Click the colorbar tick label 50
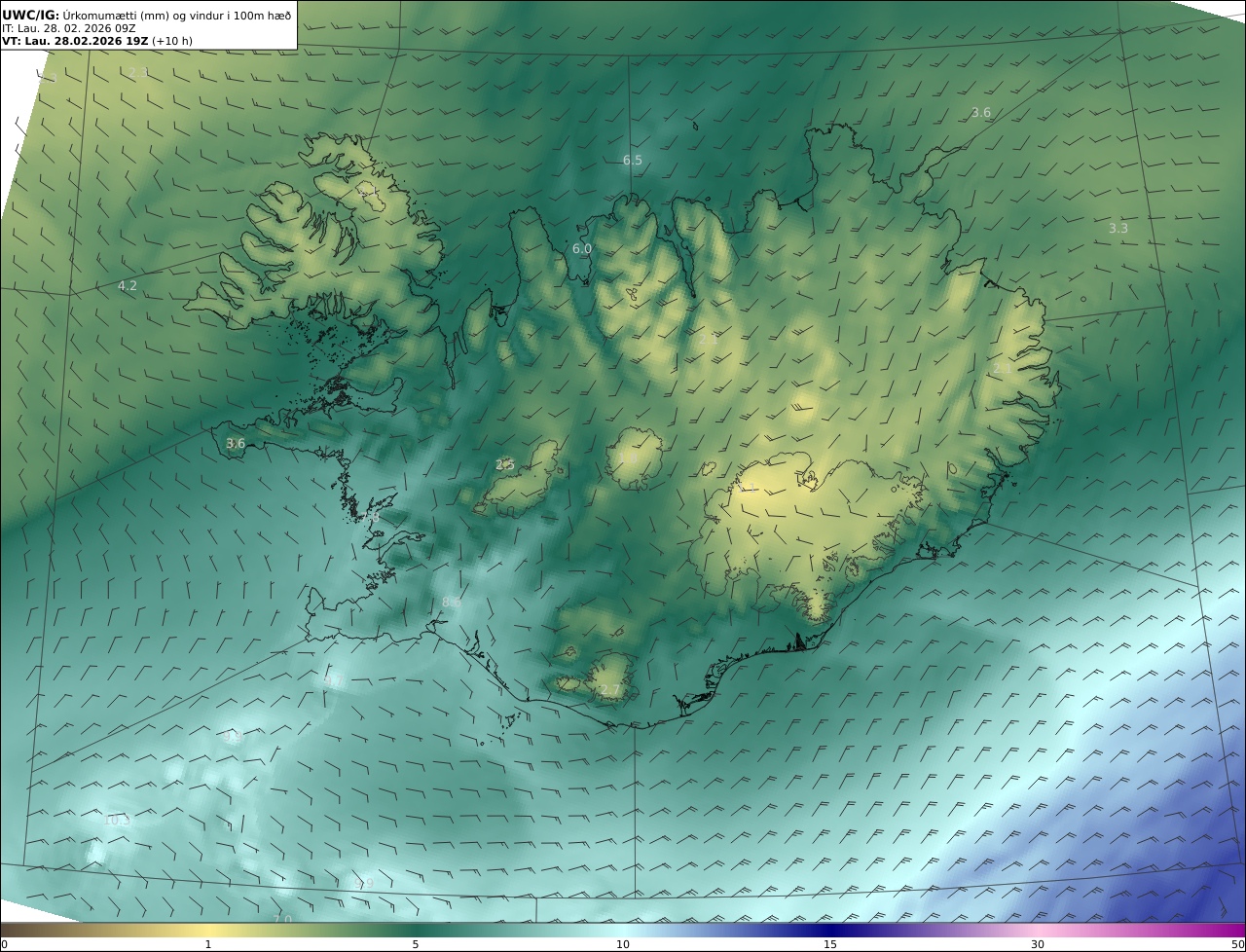This screenshot has width=1246, height=952. tap(1238, 944)
